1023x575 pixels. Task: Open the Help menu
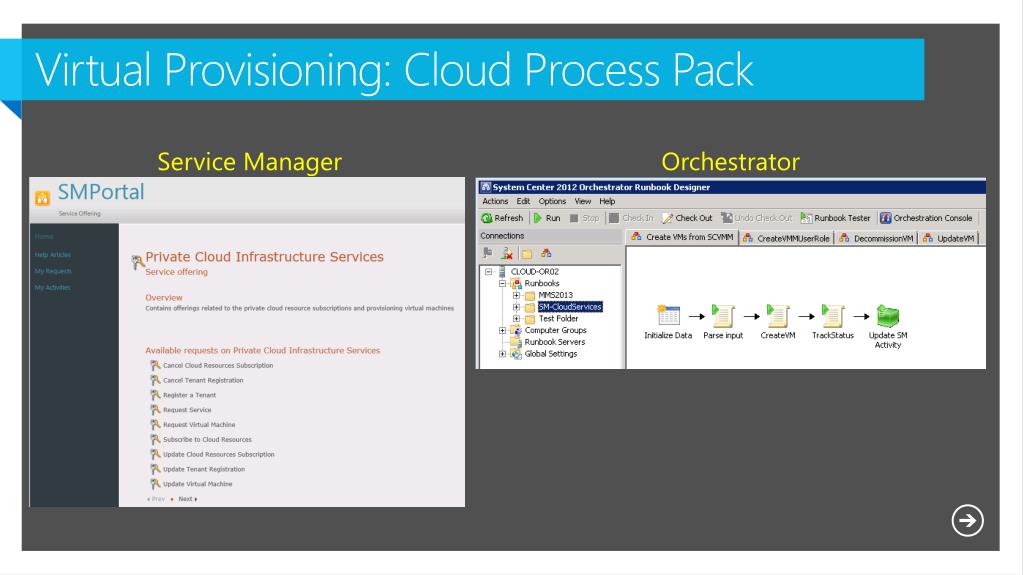point(607,201)
